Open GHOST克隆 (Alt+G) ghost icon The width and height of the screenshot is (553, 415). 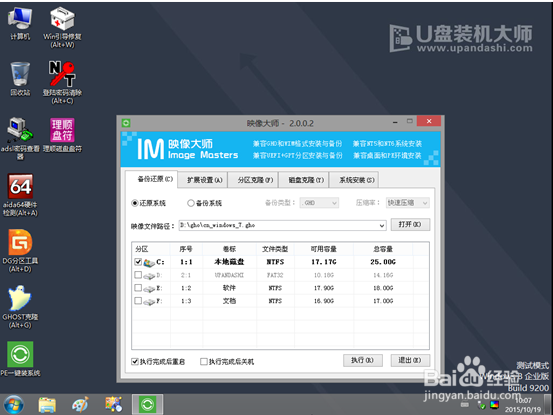tap(20, 307)
